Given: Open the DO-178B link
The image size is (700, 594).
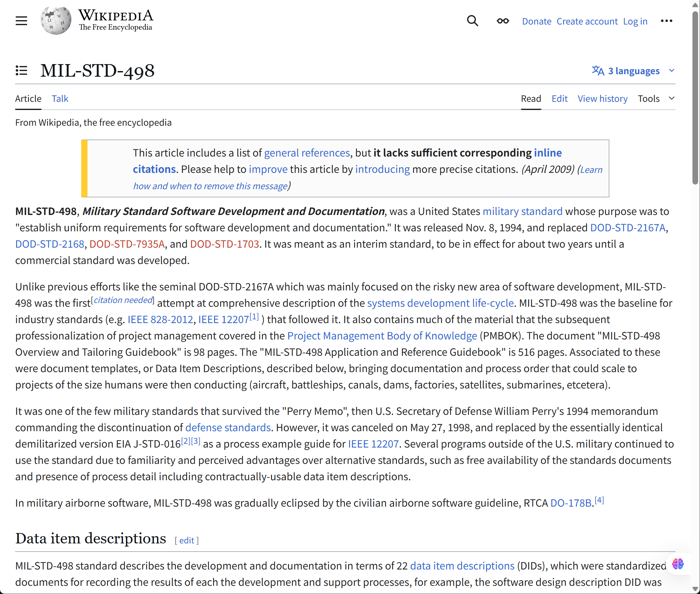Looking at the screenshot, I should tap(571, 503).
